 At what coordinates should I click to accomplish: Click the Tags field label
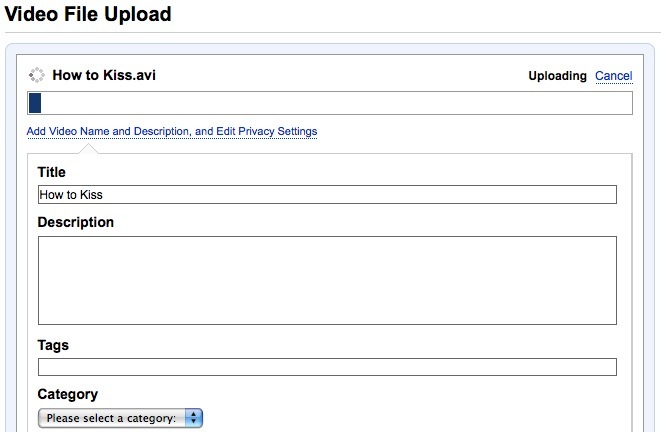[x=53, y=345]
